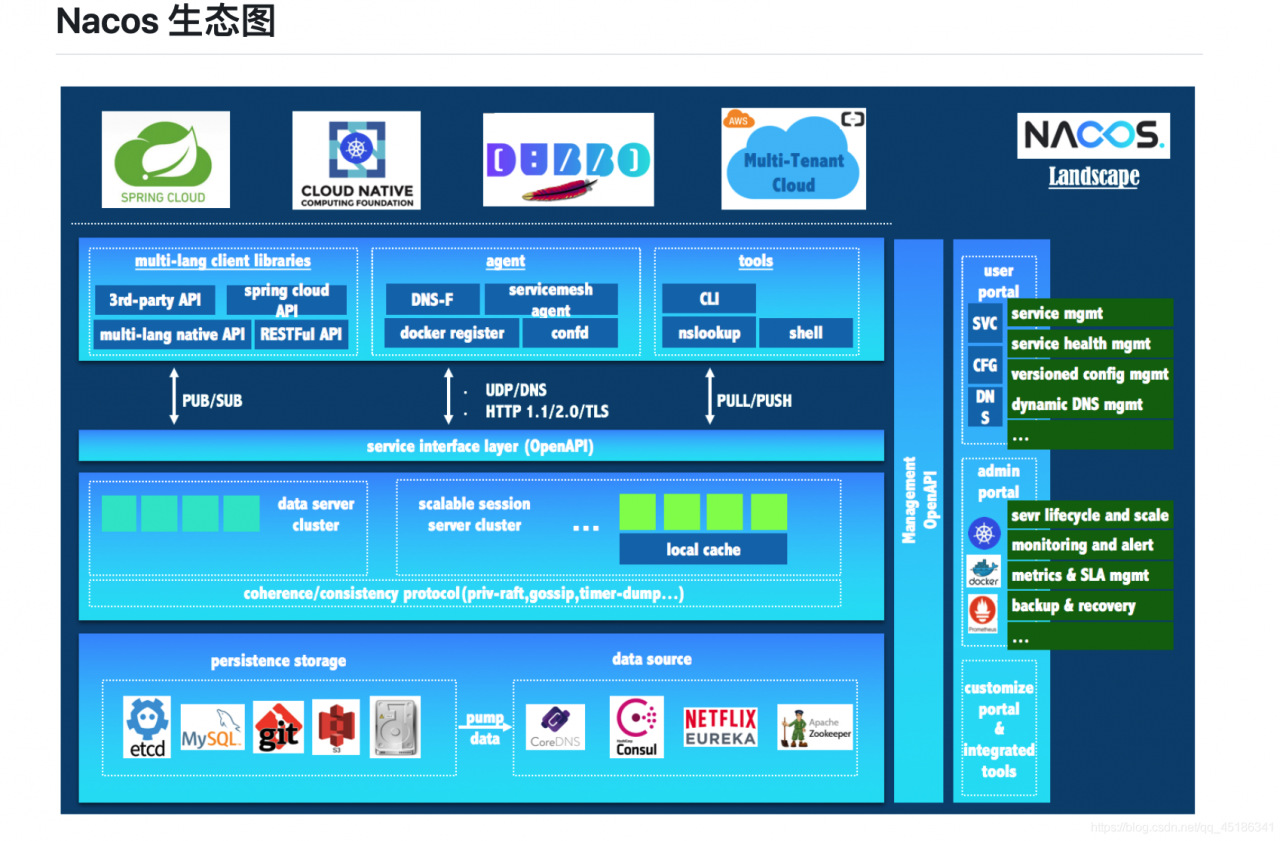Select the "customize portal & integrated tools" box
The width and height of the screenshot is (1280, 841).
(999, 729)
